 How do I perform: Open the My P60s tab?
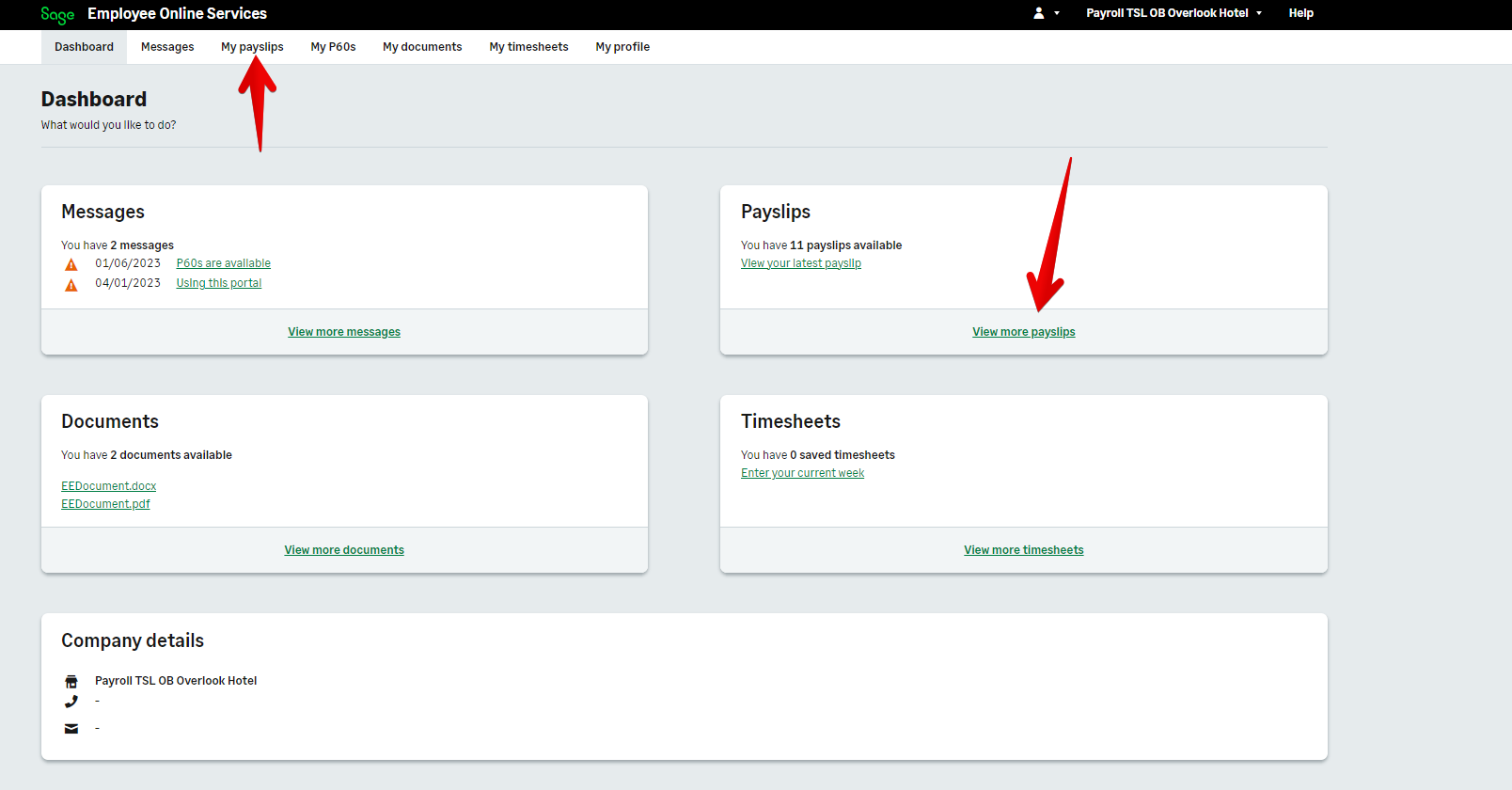(x=333, y=47)
